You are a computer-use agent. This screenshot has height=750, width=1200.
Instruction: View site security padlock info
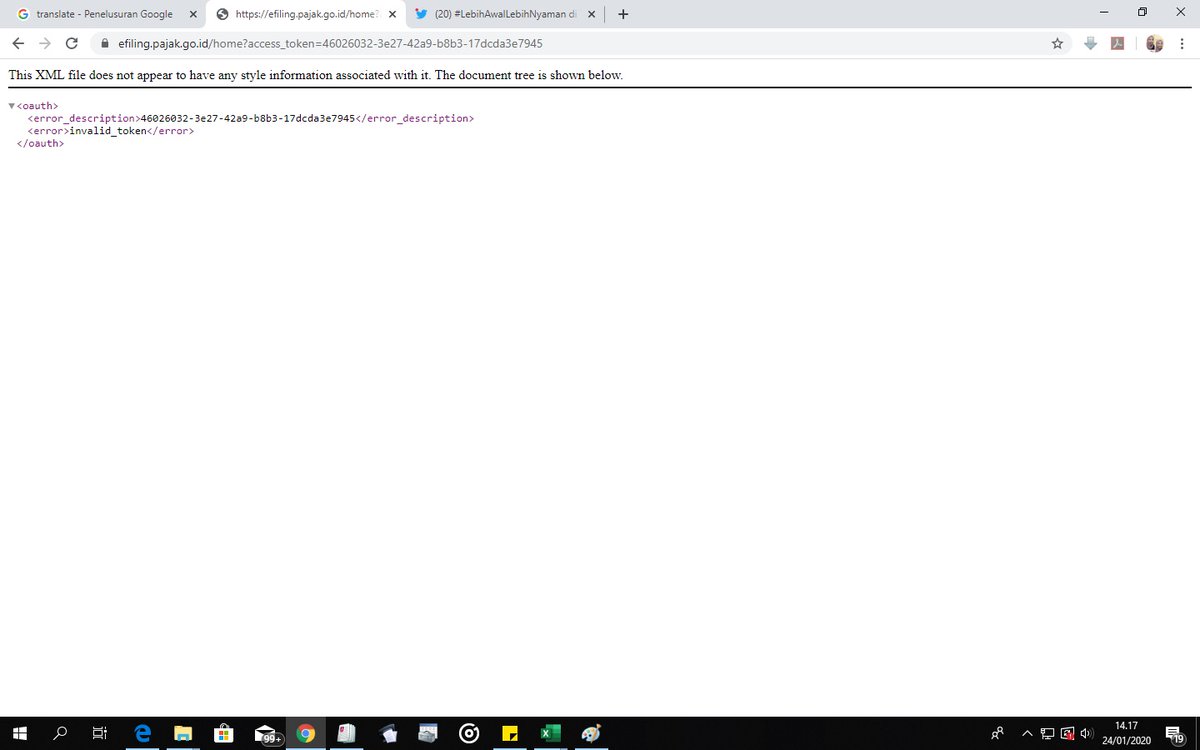105,44
